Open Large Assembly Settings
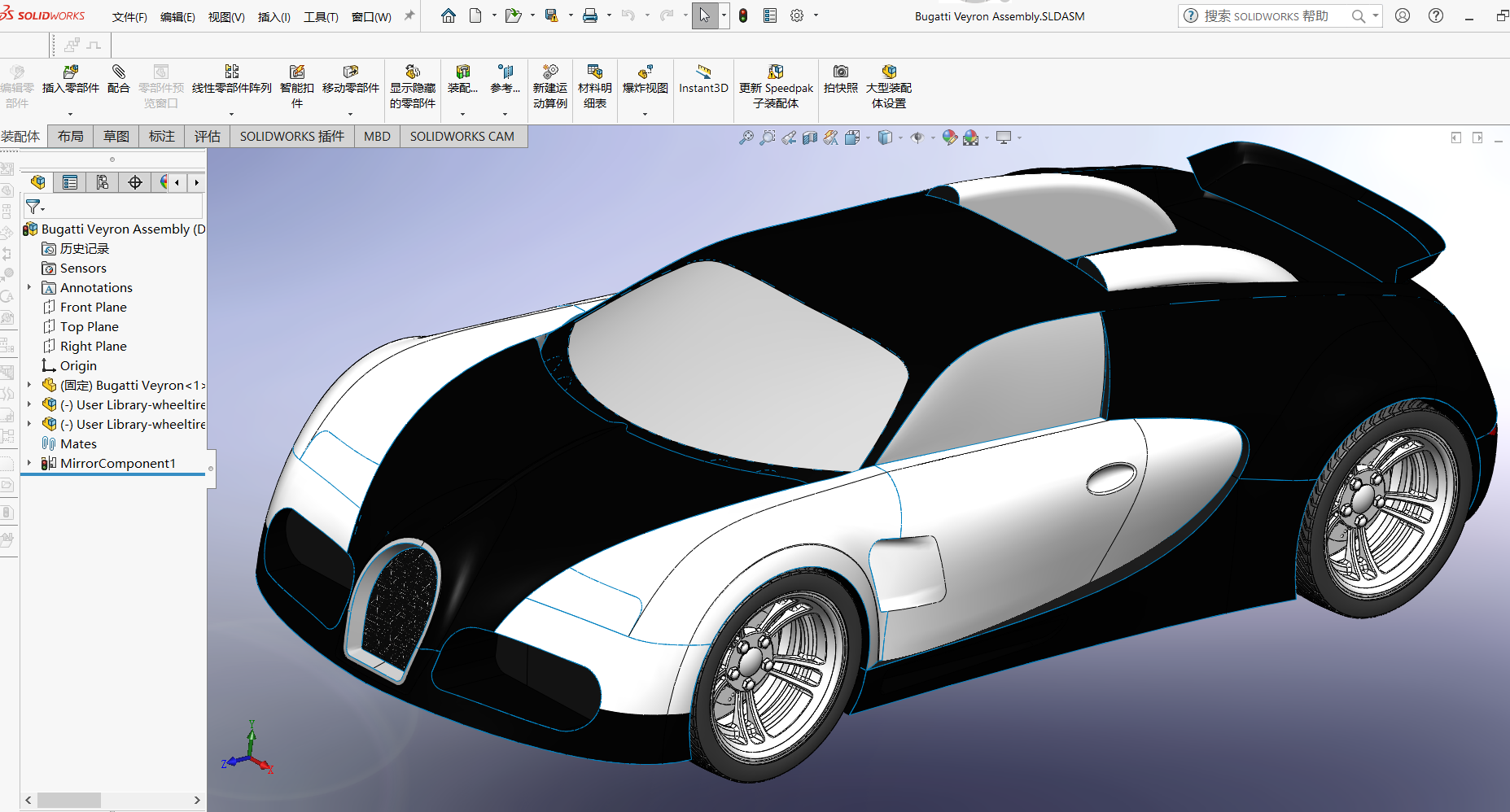1510x812 pixels. click(x=889, y=86)
